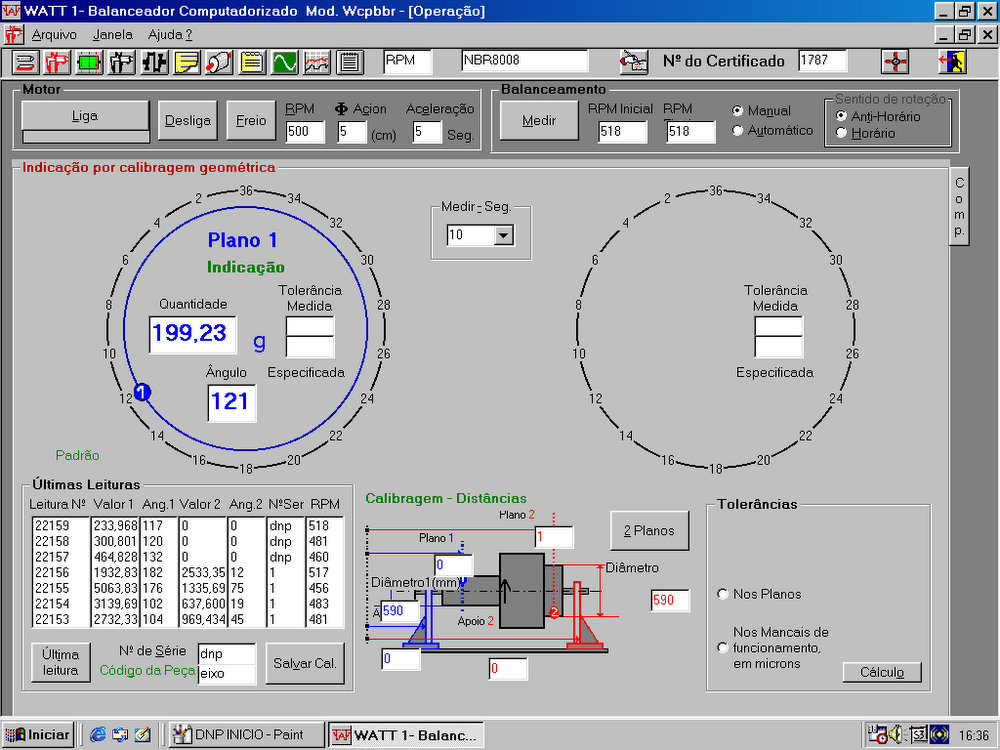The image size is (1000, 750).
Task: Click the Freio brake button
Action: tap(251, 121)
